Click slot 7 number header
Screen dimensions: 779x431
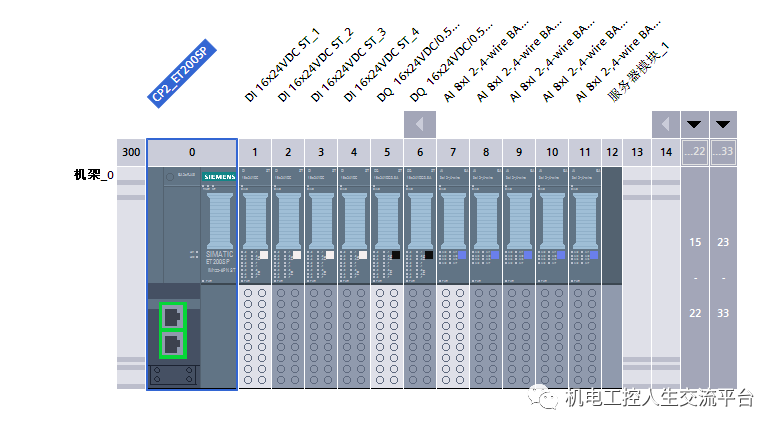[x=453, y=152]
